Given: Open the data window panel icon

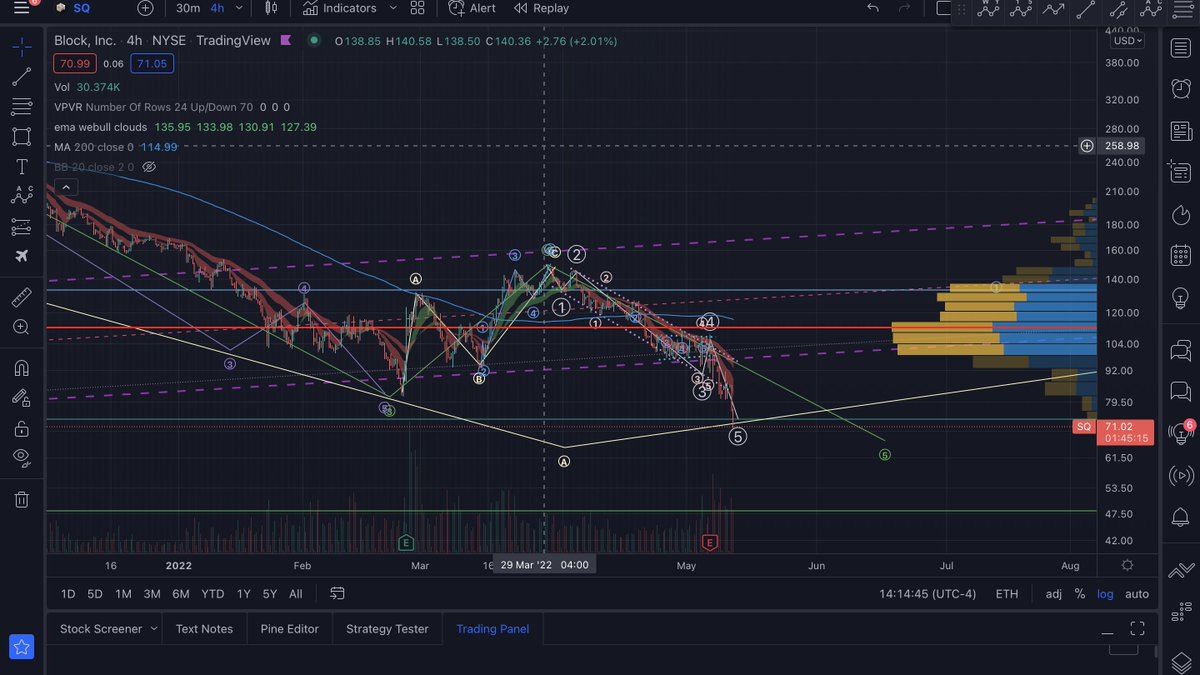Looking at the screenshot, I should tap(1180, 173).
